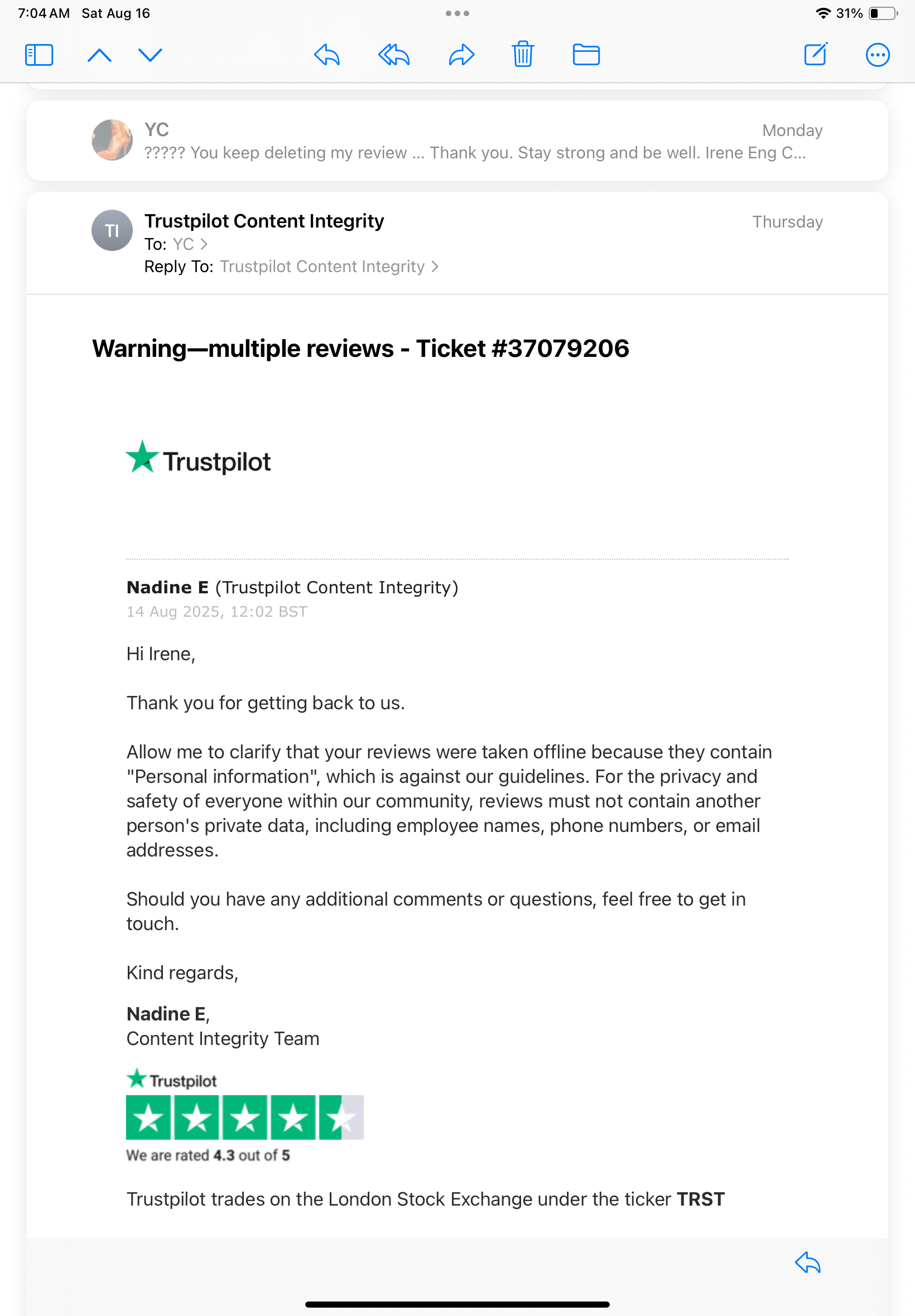The height and width of the screenshot is (1316, 915).
Task: Tap the TI sender avatar
Action: [112, 230]
